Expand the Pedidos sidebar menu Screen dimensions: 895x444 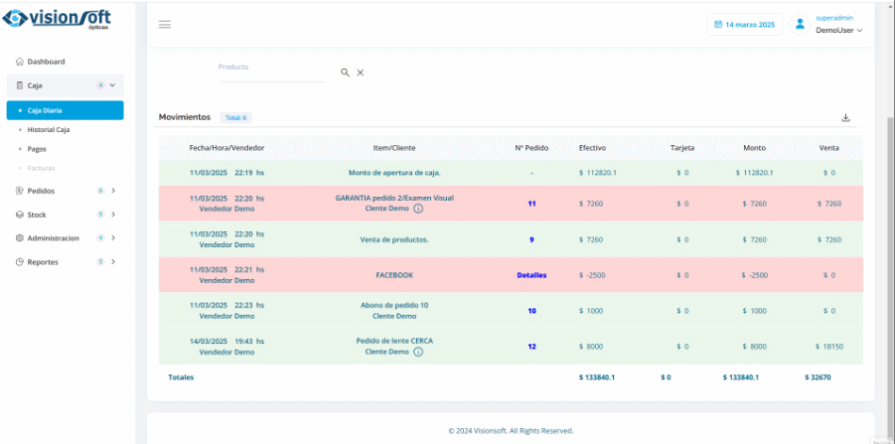(x=66, y=190)
